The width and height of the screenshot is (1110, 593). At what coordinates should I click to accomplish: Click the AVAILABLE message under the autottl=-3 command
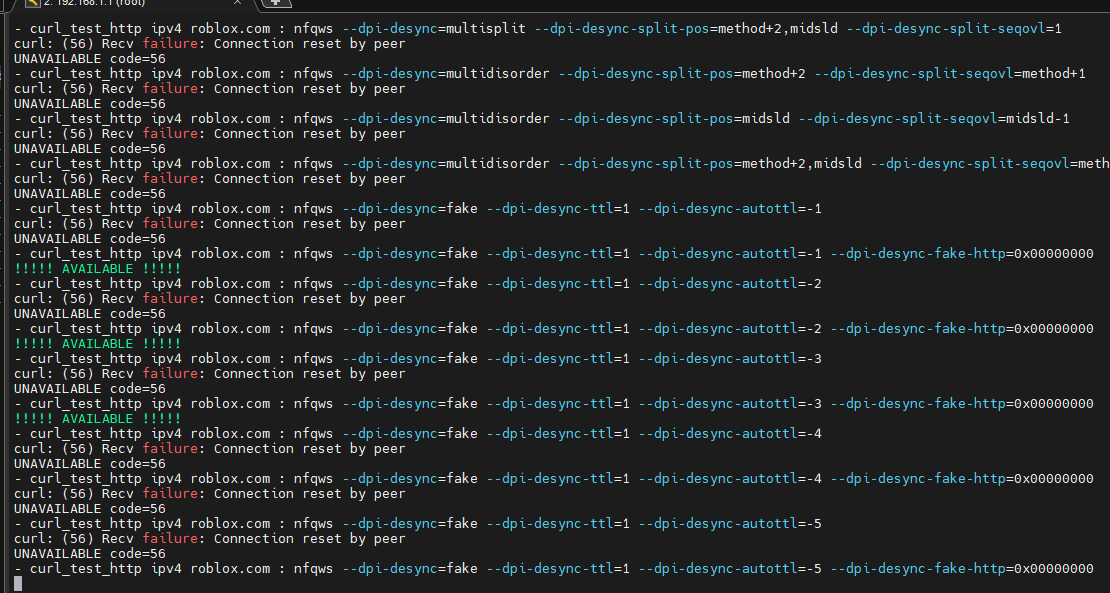point(98,419)
